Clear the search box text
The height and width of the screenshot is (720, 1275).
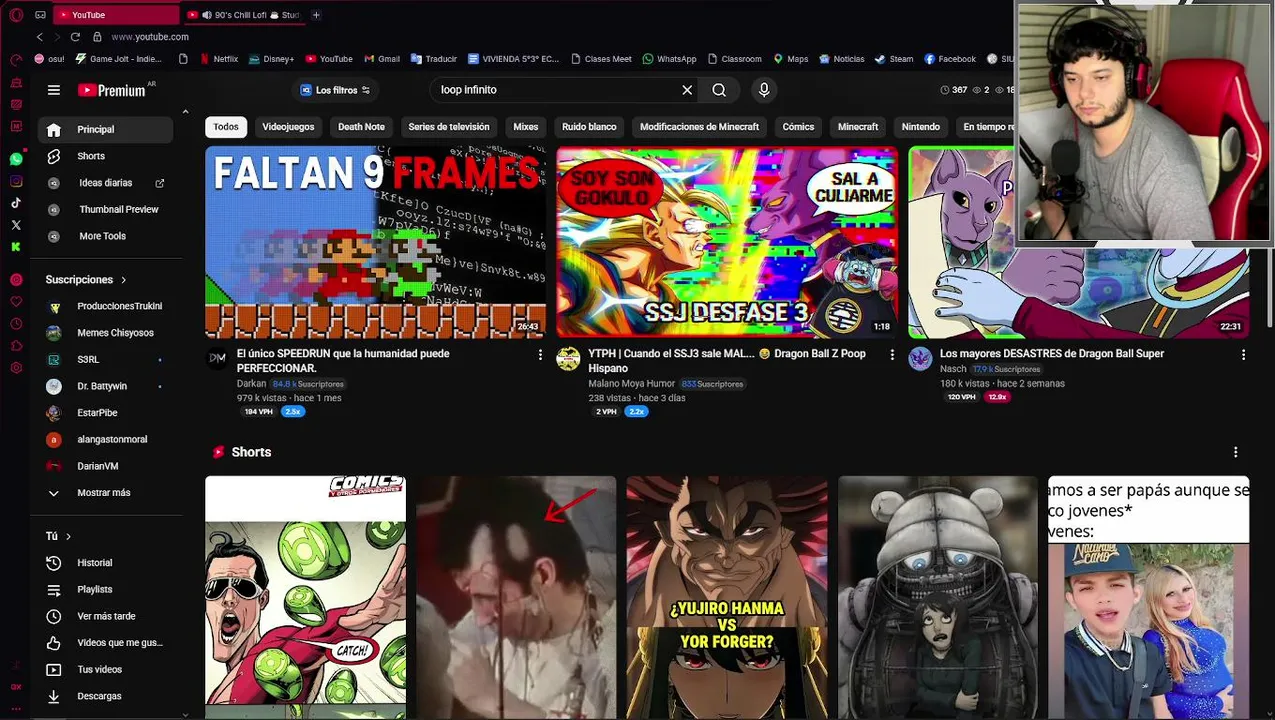coord(687,90)
